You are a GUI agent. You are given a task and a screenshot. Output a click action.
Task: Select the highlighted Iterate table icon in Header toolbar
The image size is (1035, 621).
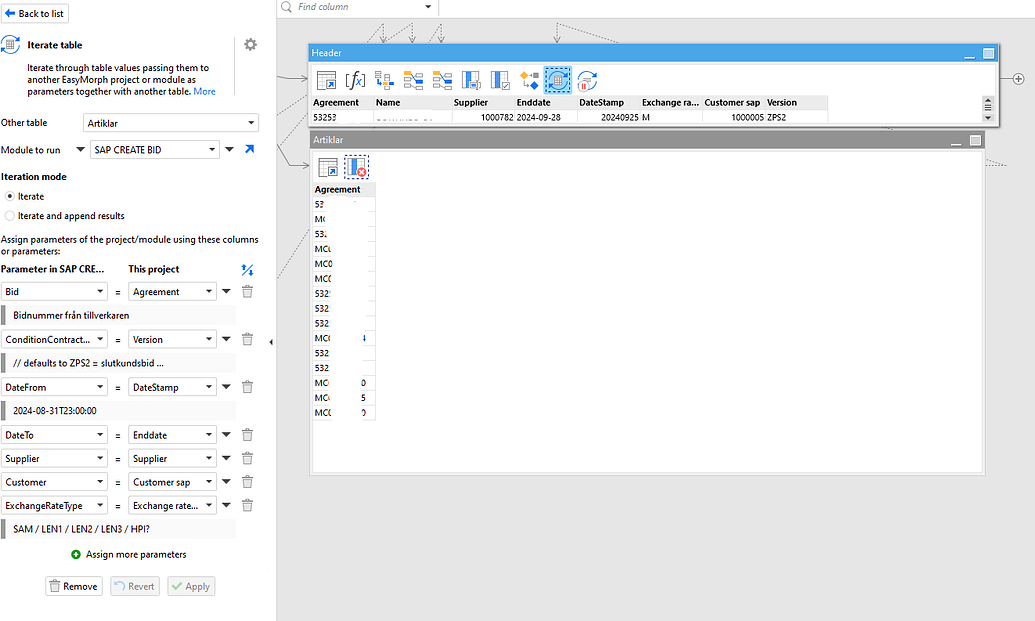point(557,80)
